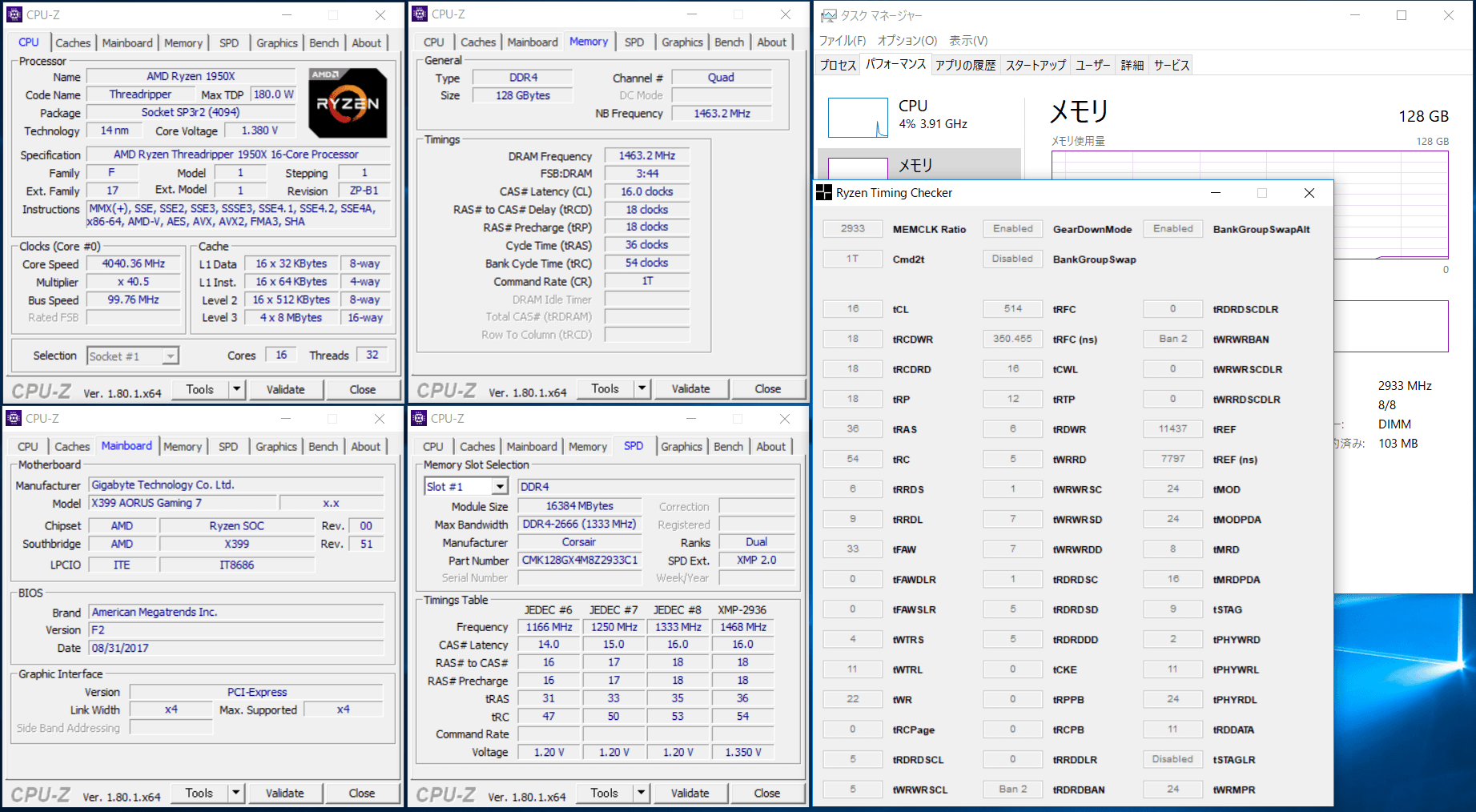Click the tRFC value 514 field
The height and width of the screenshot is (812, 1476).
point(1013,308)
